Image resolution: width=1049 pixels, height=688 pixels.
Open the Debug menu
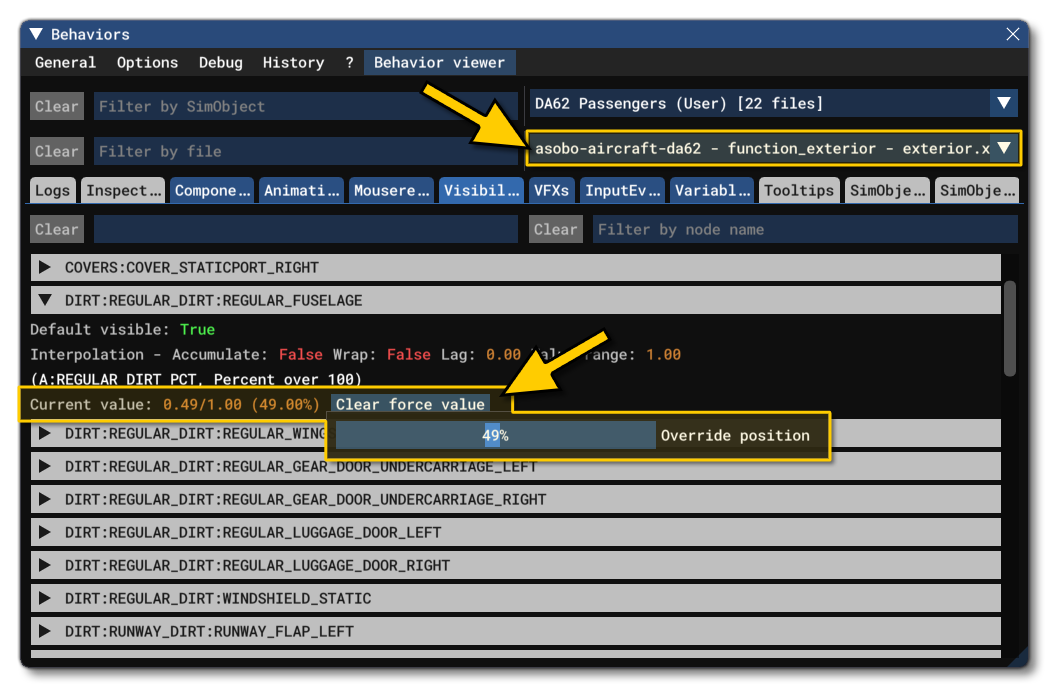pyautogui.click(x=220, y=62)
